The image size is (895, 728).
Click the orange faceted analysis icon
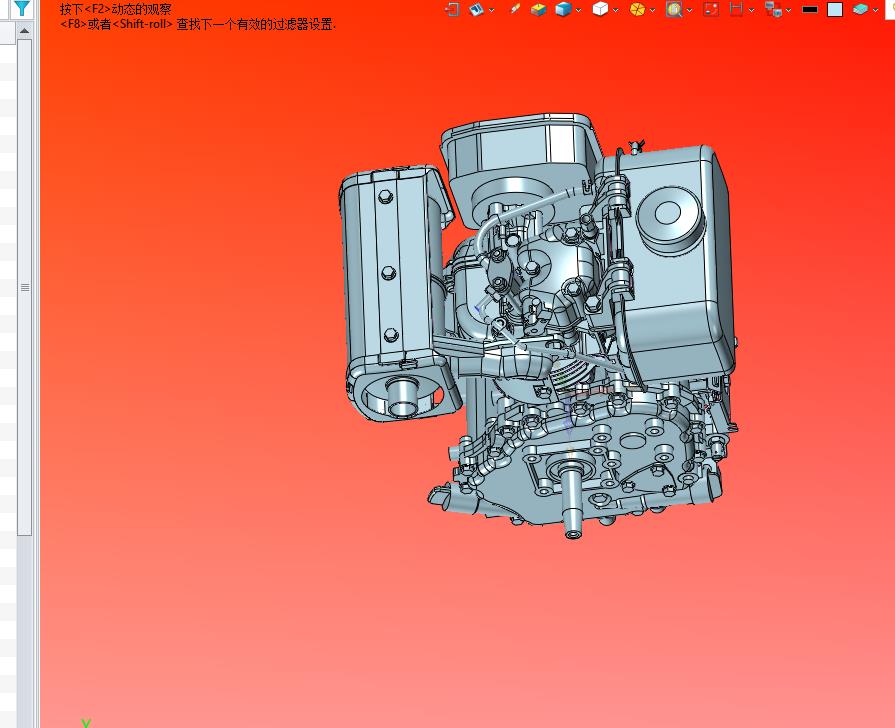637,9
